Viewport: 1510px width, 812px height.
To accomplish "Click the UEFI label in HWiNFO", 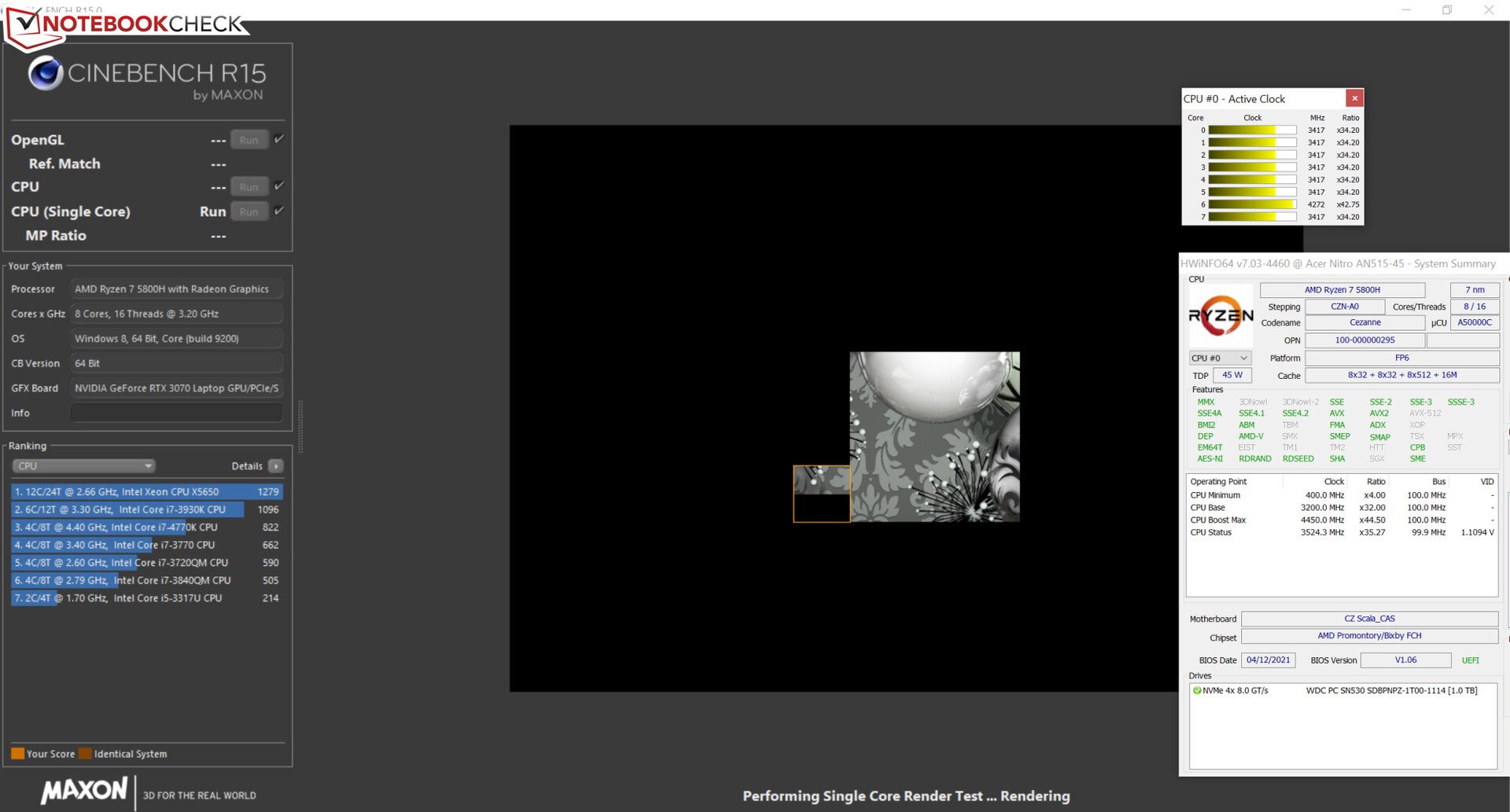I will 1470,661.
